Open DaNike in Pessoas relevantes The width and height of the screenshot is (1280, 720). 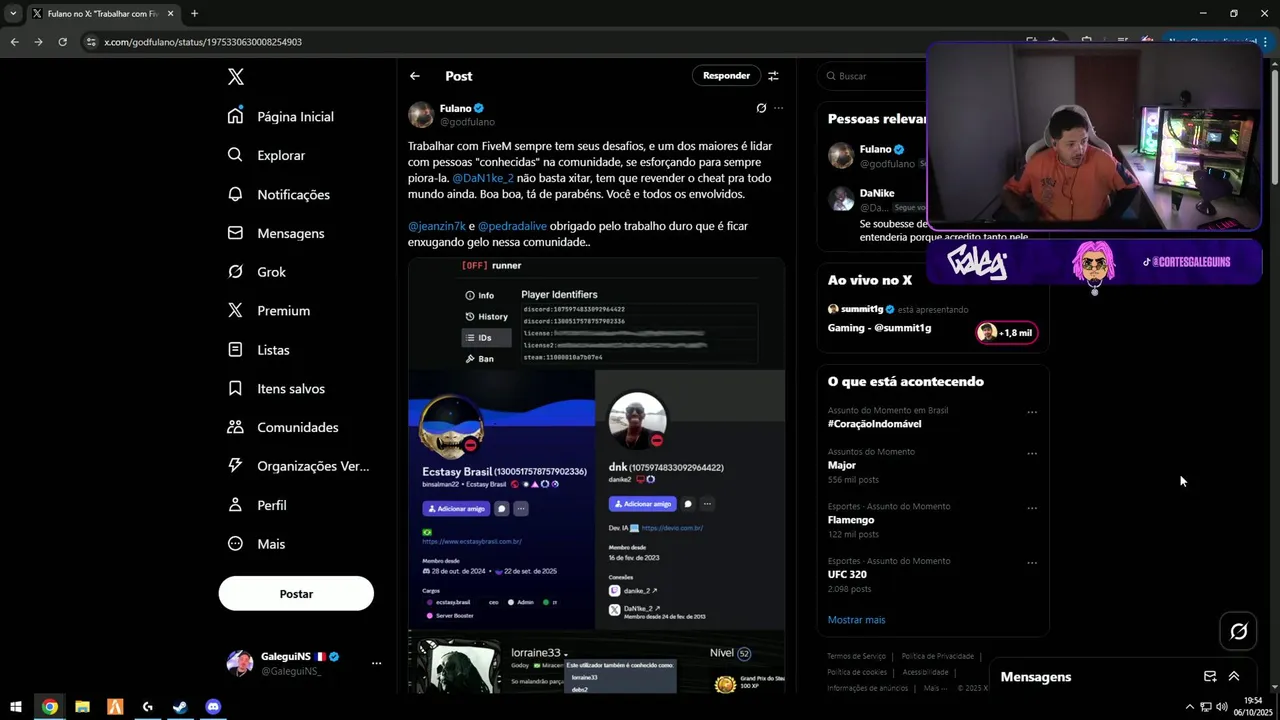tap(877, 193)
